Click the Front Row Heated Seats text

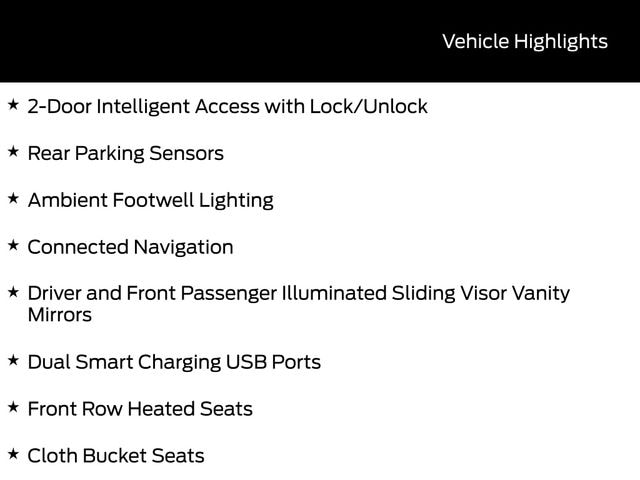pyautogui.click(x=140, y=409)
